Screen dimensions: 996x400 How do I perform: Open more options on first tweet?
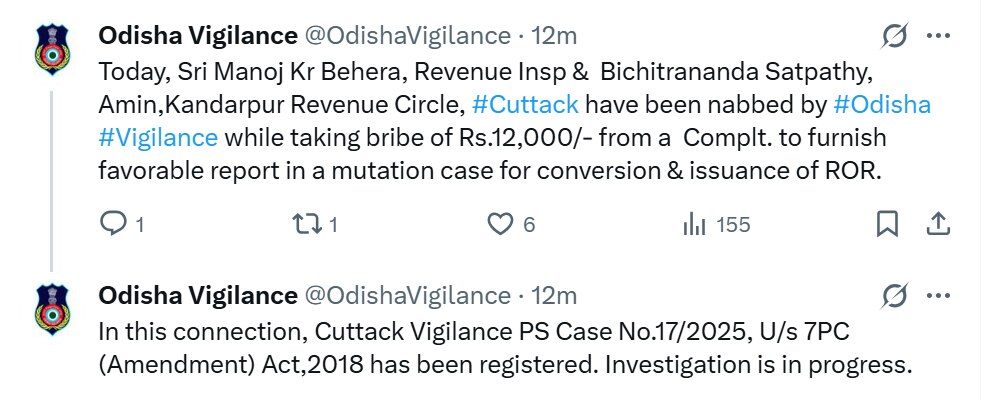click(x=938, y=37)
